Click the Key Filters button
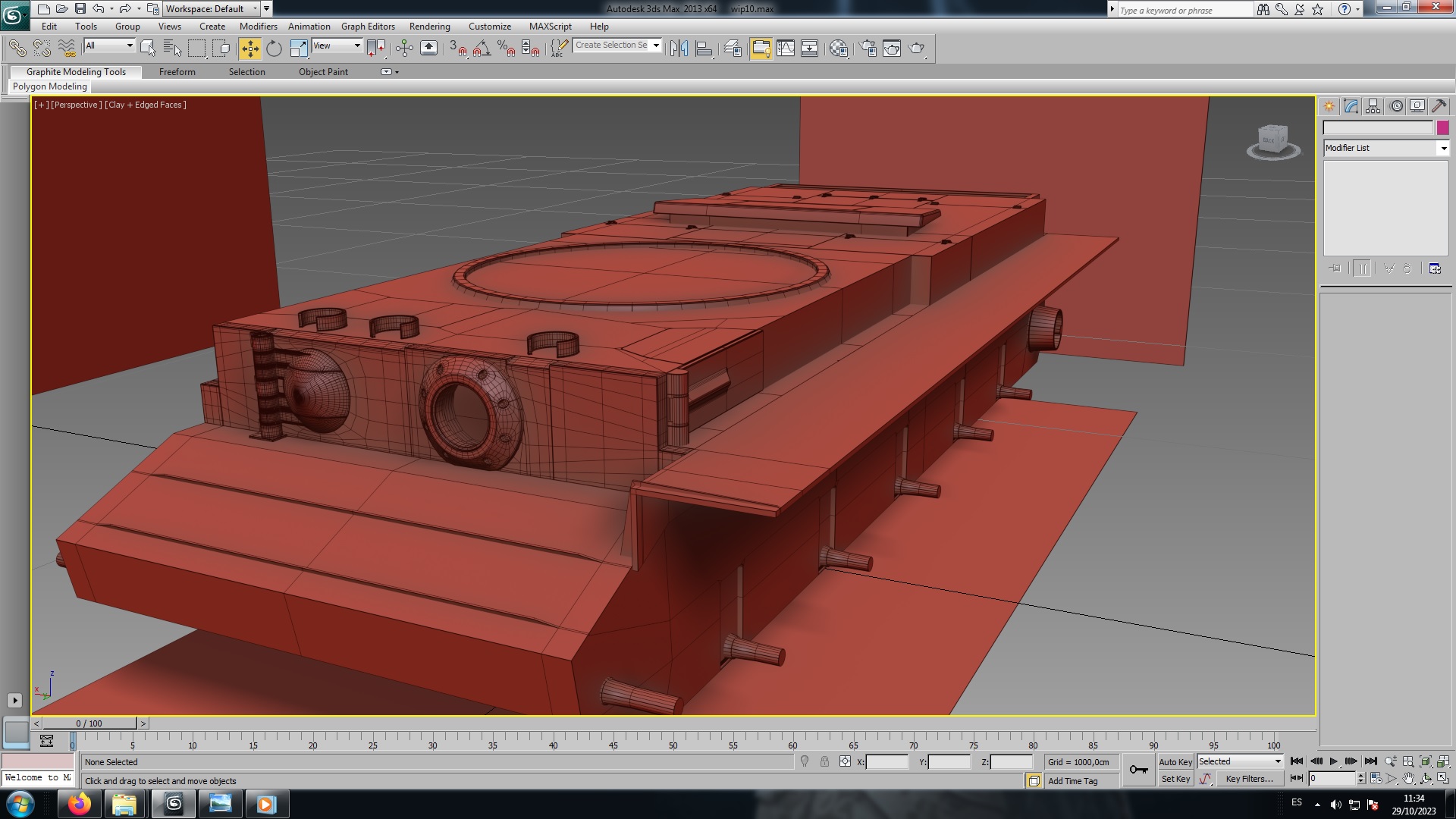The width and height of the screenshot is (1456, 819). (x=1249, y=779)
